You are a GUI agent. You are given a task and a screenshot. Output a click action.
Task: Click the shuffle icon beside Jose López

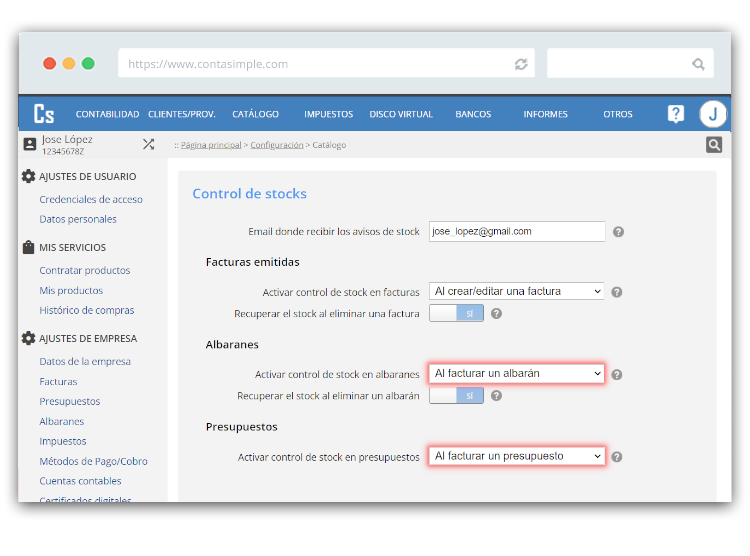coord(148,144)
